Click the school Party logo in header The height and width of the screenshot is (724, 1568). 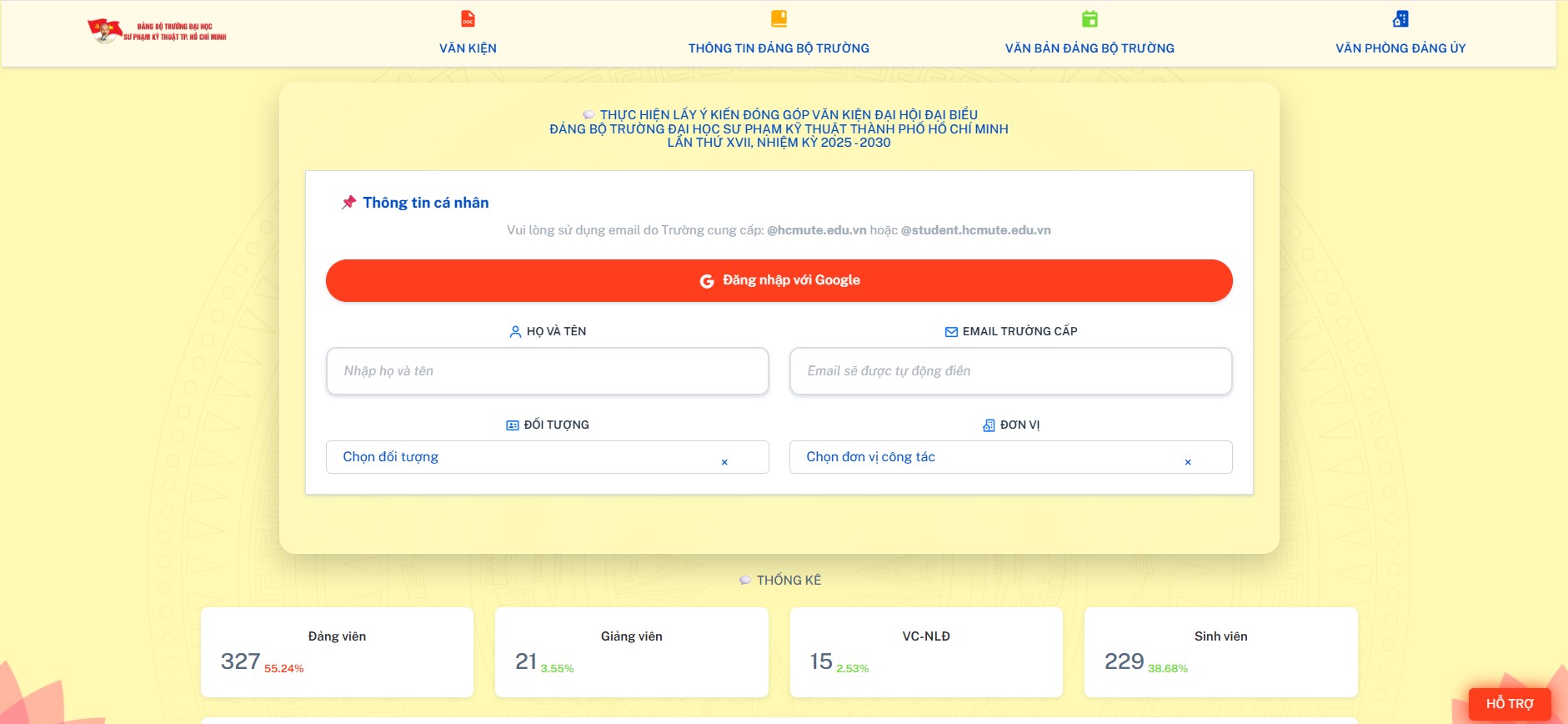pyautogui.click(x=157, y=31)
